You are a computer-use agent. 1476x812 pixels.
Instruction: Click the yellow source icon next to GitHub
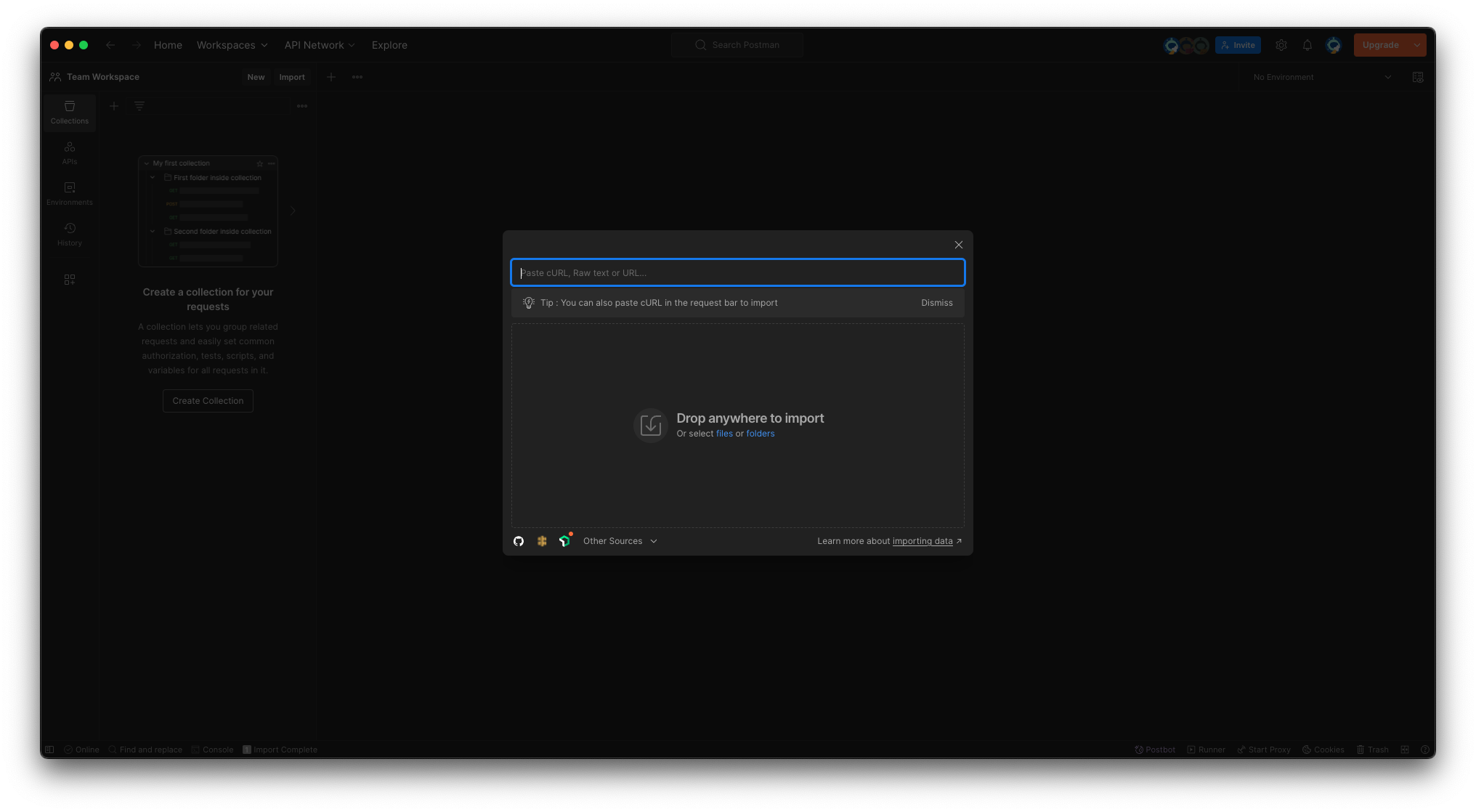[x=542, y=541]
